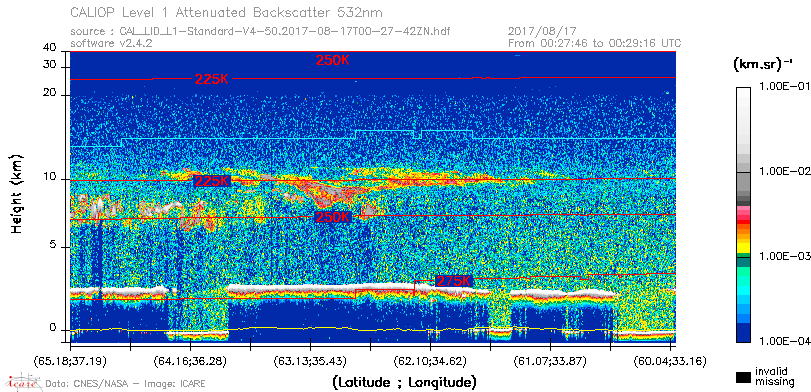Click the white top of the color bar
This screenshot has height=392, width=811.
(743, 93)
